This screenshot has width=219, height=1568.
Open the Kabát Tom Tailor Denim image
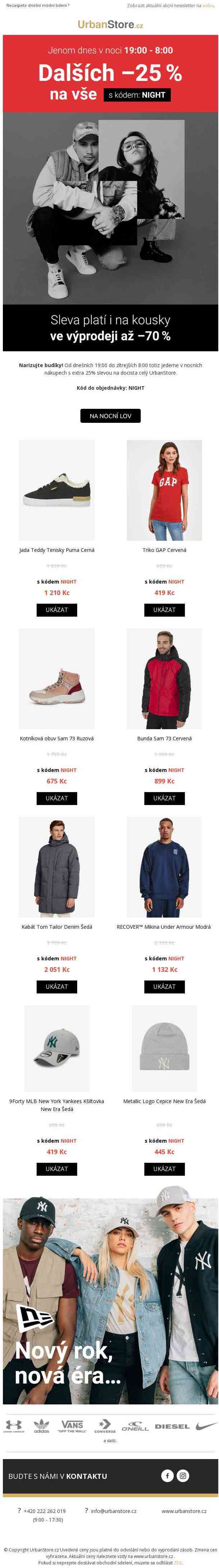(x=57, y=867)
